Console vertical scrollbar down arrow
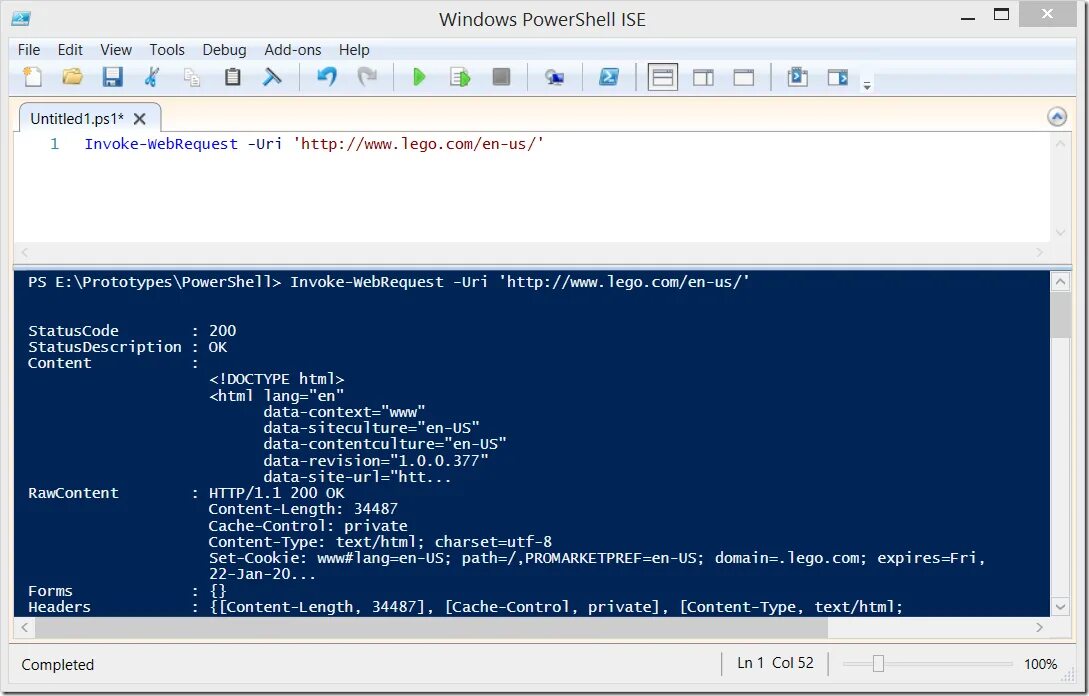 click(x=1061, y=606)
